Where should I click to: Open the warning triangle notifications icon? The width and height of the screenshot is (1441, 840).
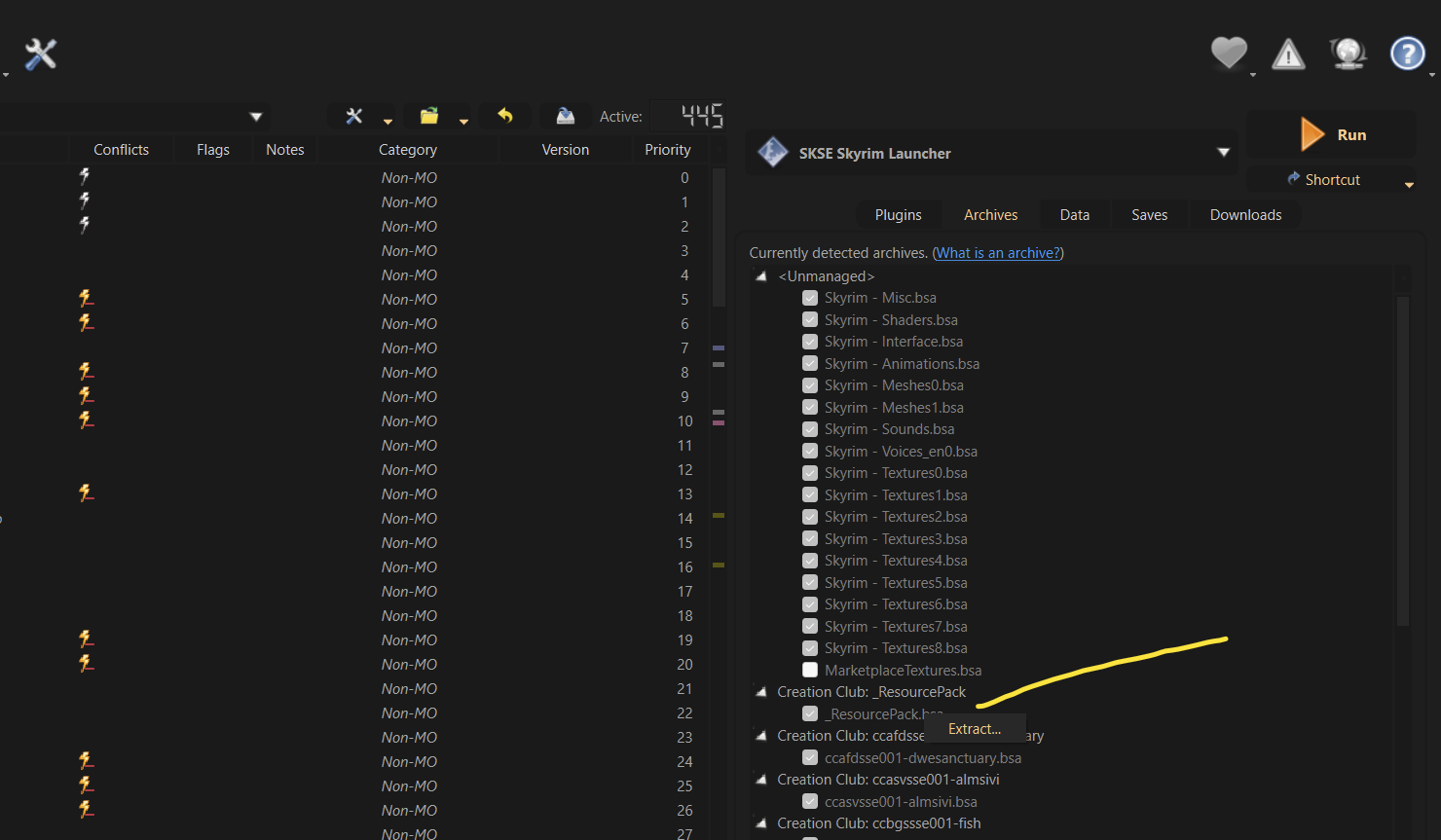tap(1288, 55)
